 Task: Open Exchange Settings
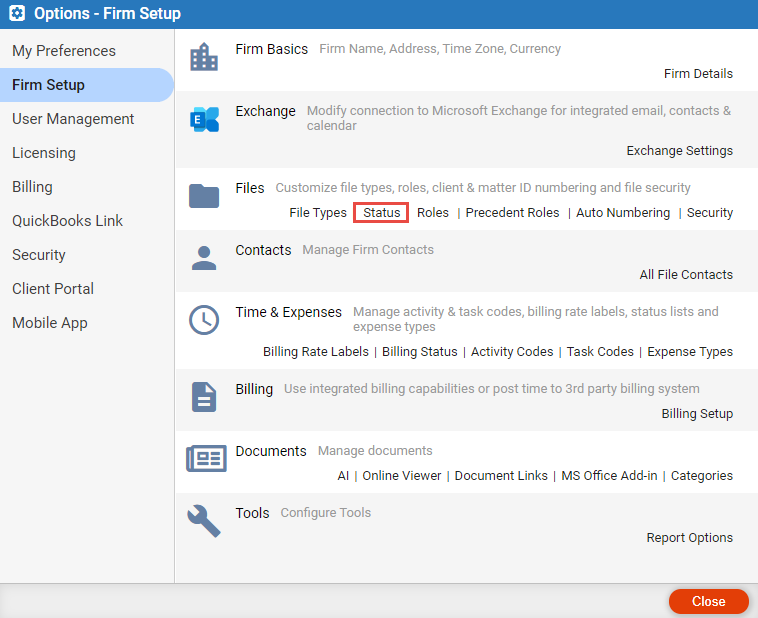tap(680, 151)
